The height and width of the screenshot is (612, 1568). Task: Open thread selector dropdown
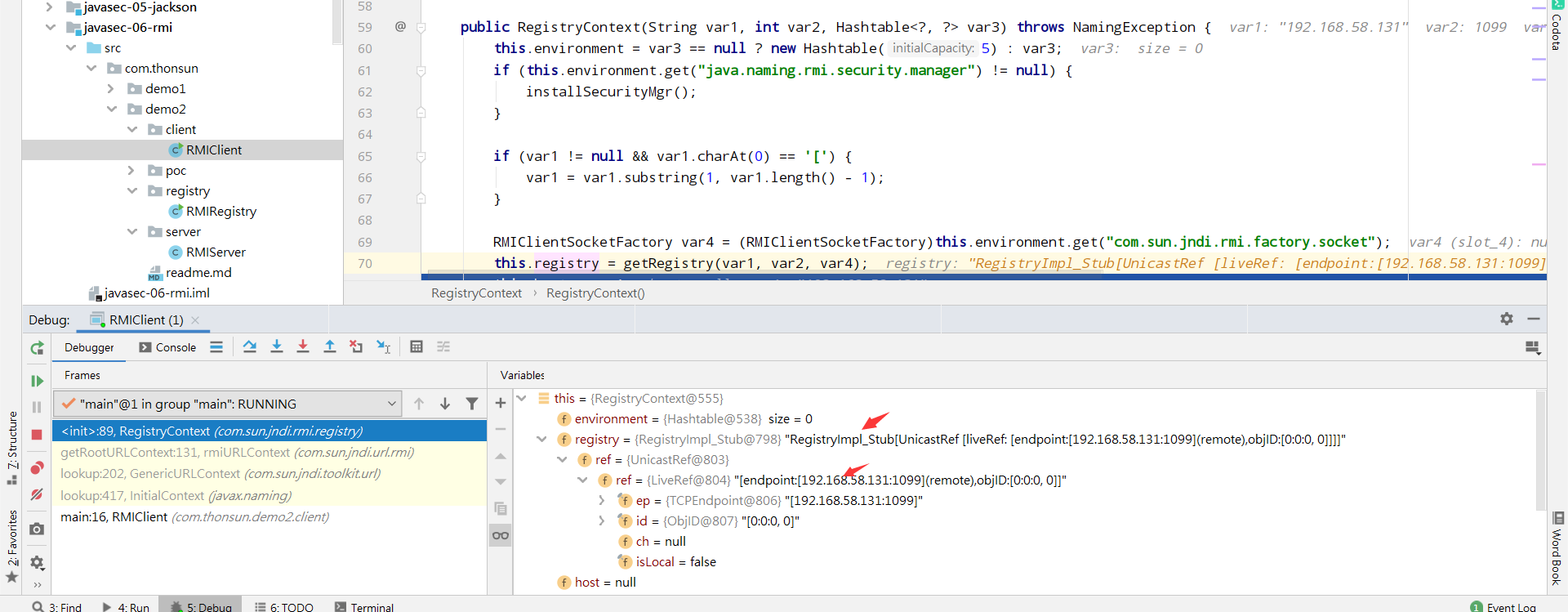pyautogui.click(x=227, y=404)
